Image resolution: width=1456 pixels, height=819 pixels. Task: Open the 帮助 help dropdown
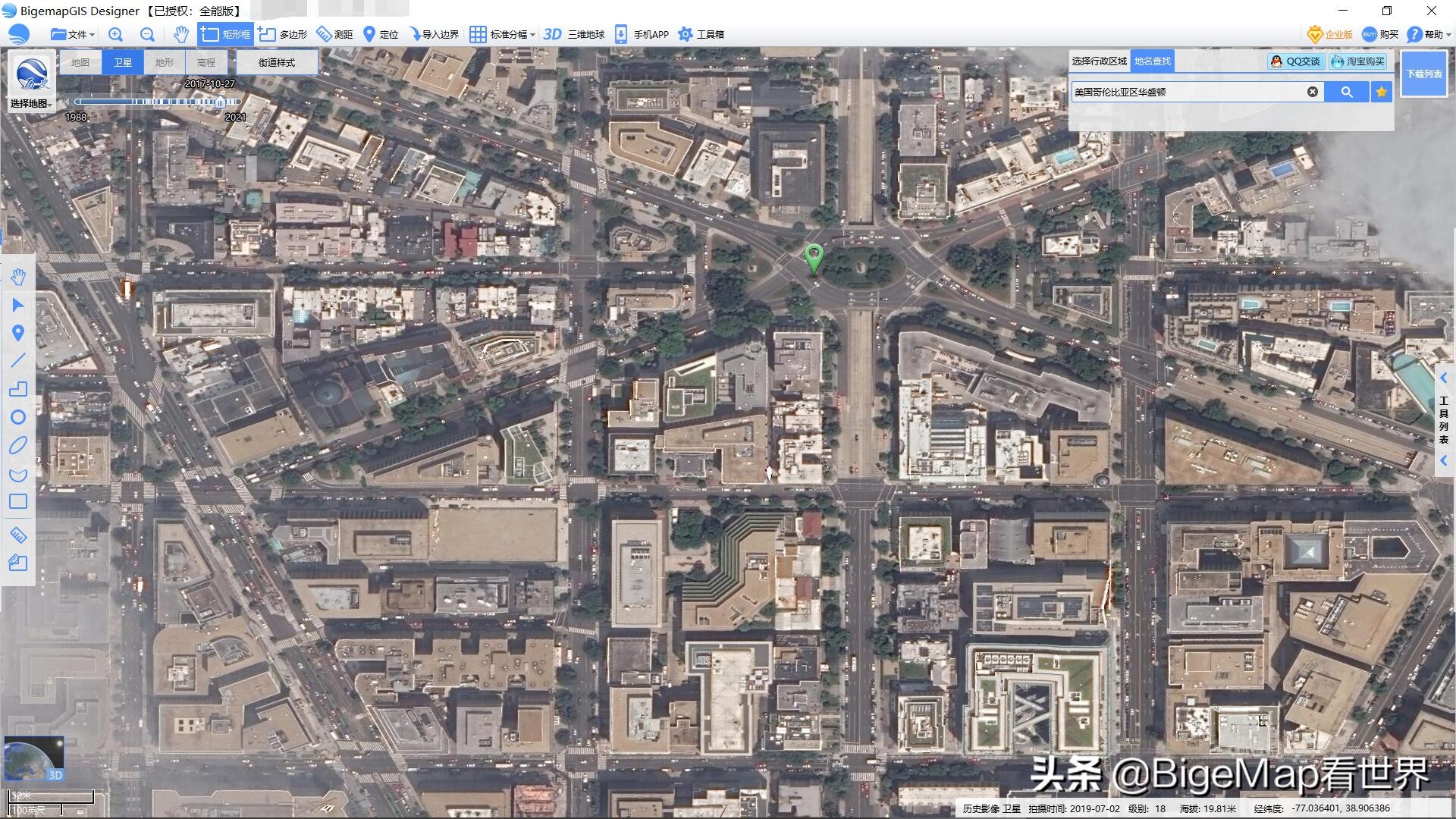pyautogui.click(x=1429, y=34)
